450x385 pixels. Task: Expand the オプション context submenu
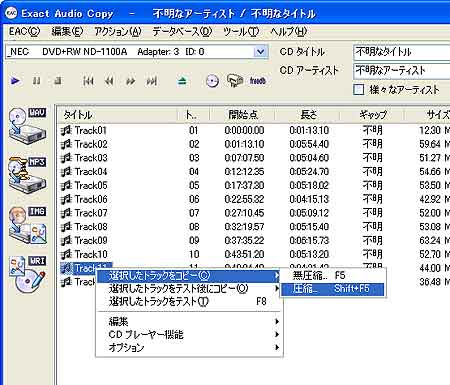click(188, 347)
